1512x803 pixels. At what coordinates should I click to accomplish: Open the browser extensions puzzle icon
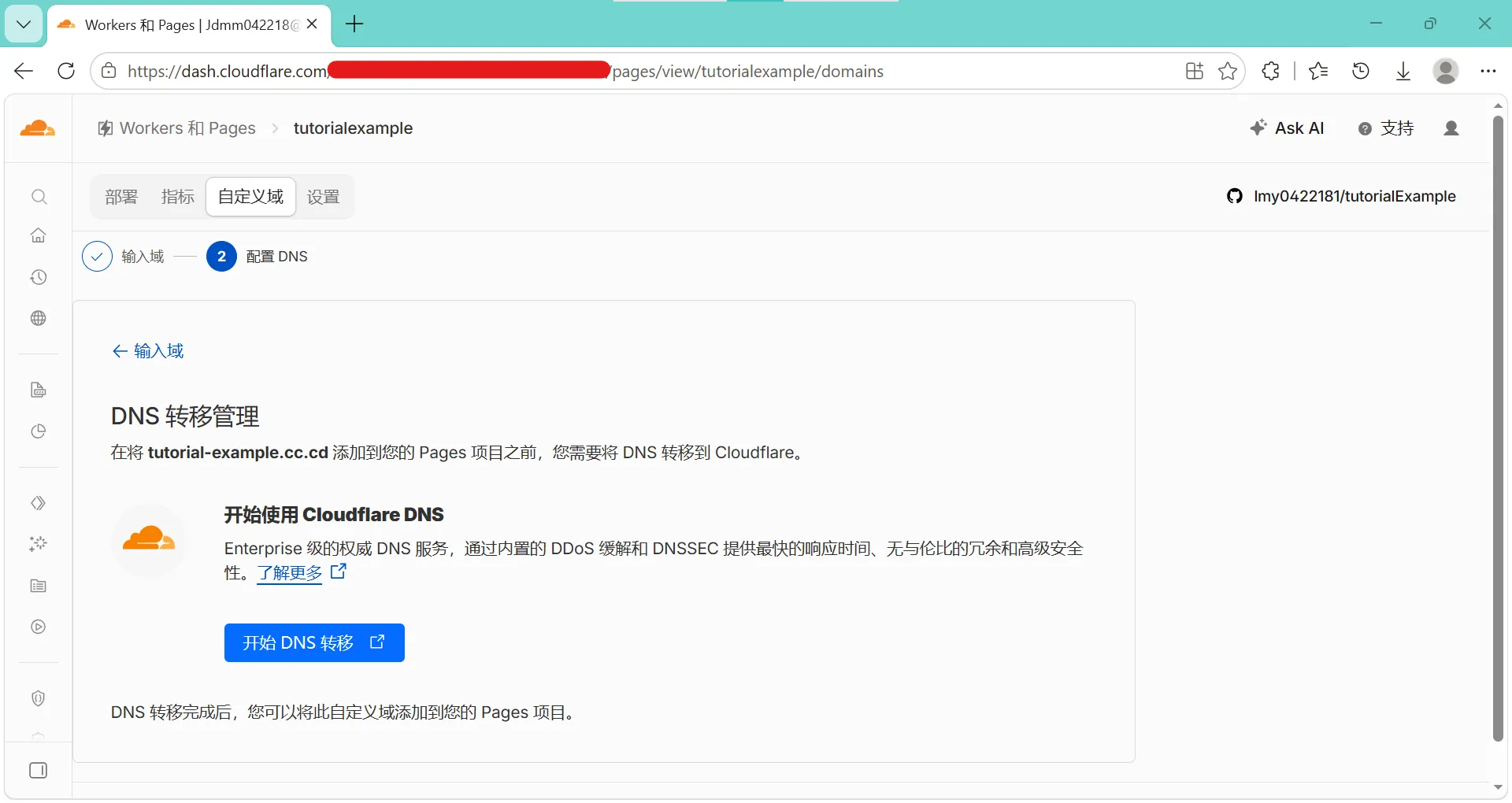pyautogui.click(x=1270, y=71)
